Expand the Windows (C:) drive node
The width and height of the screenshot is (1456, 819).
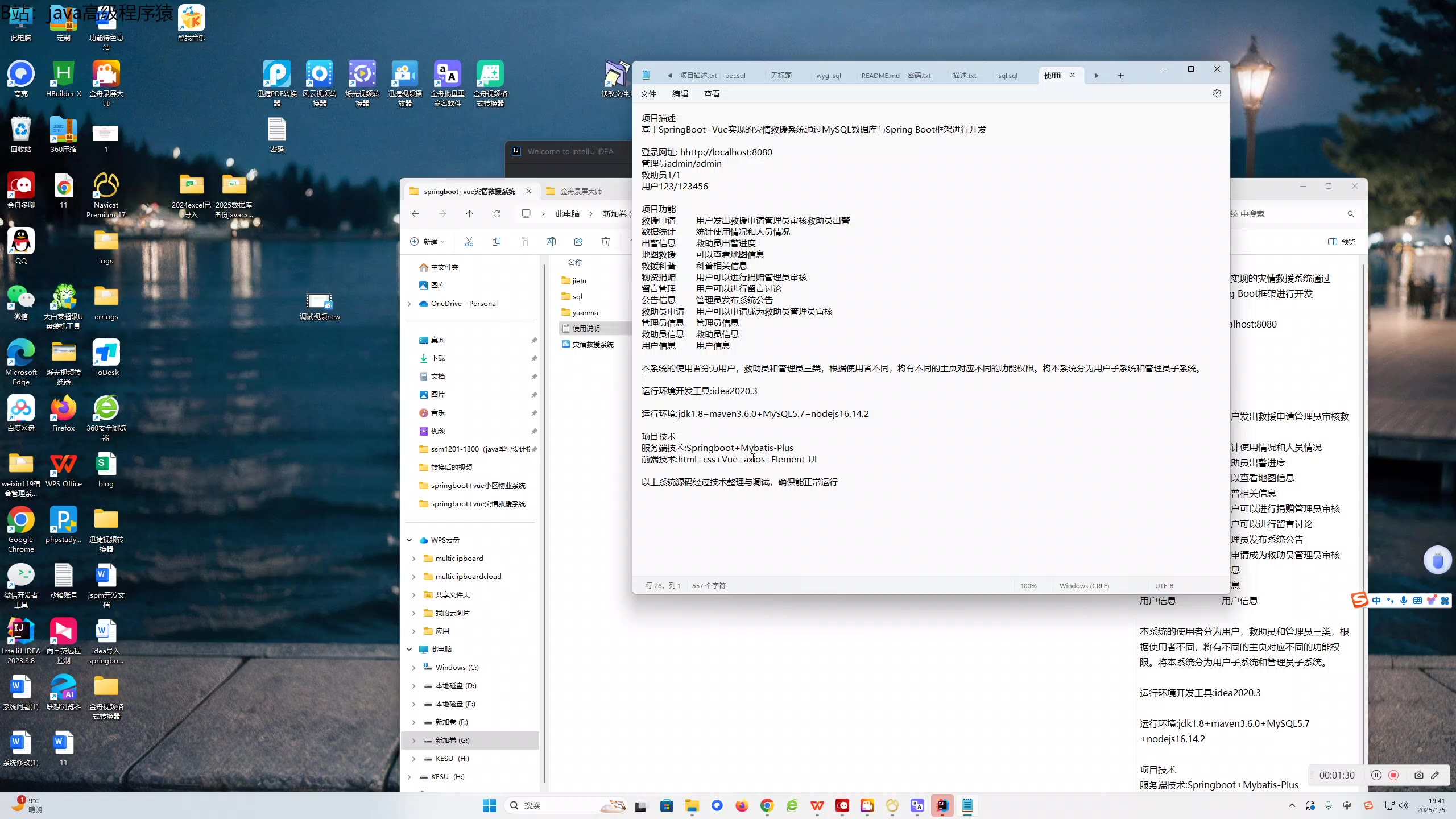click(413, 668)
